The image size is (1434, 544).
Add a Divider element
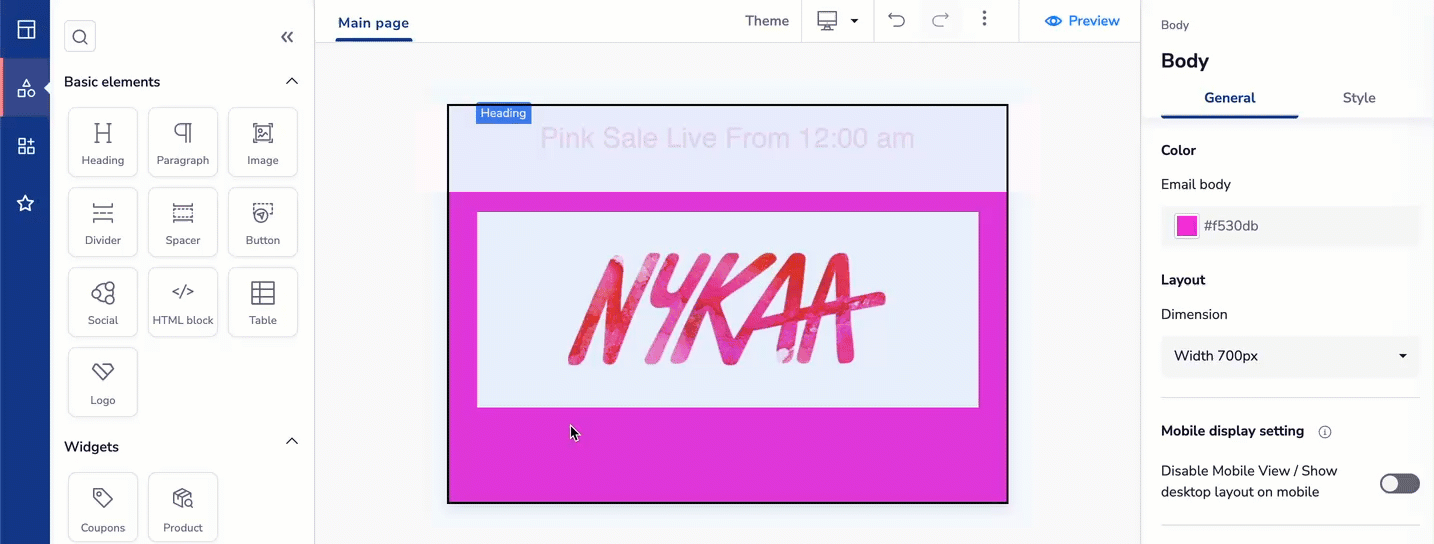point(103,222)
